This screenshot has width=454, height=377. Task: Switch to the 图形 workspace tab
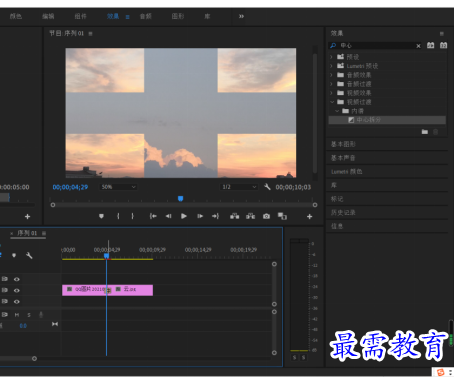pos(178,16)
